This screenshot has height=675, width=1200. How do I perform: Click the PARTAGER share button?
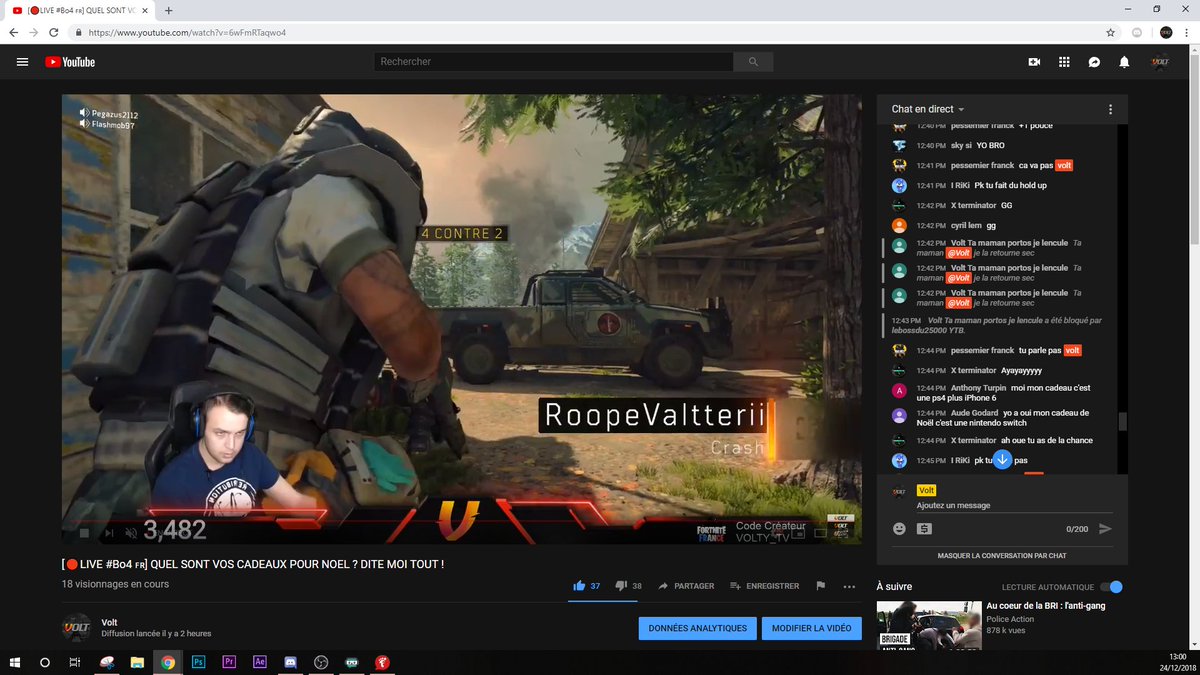tap(686, 586)
